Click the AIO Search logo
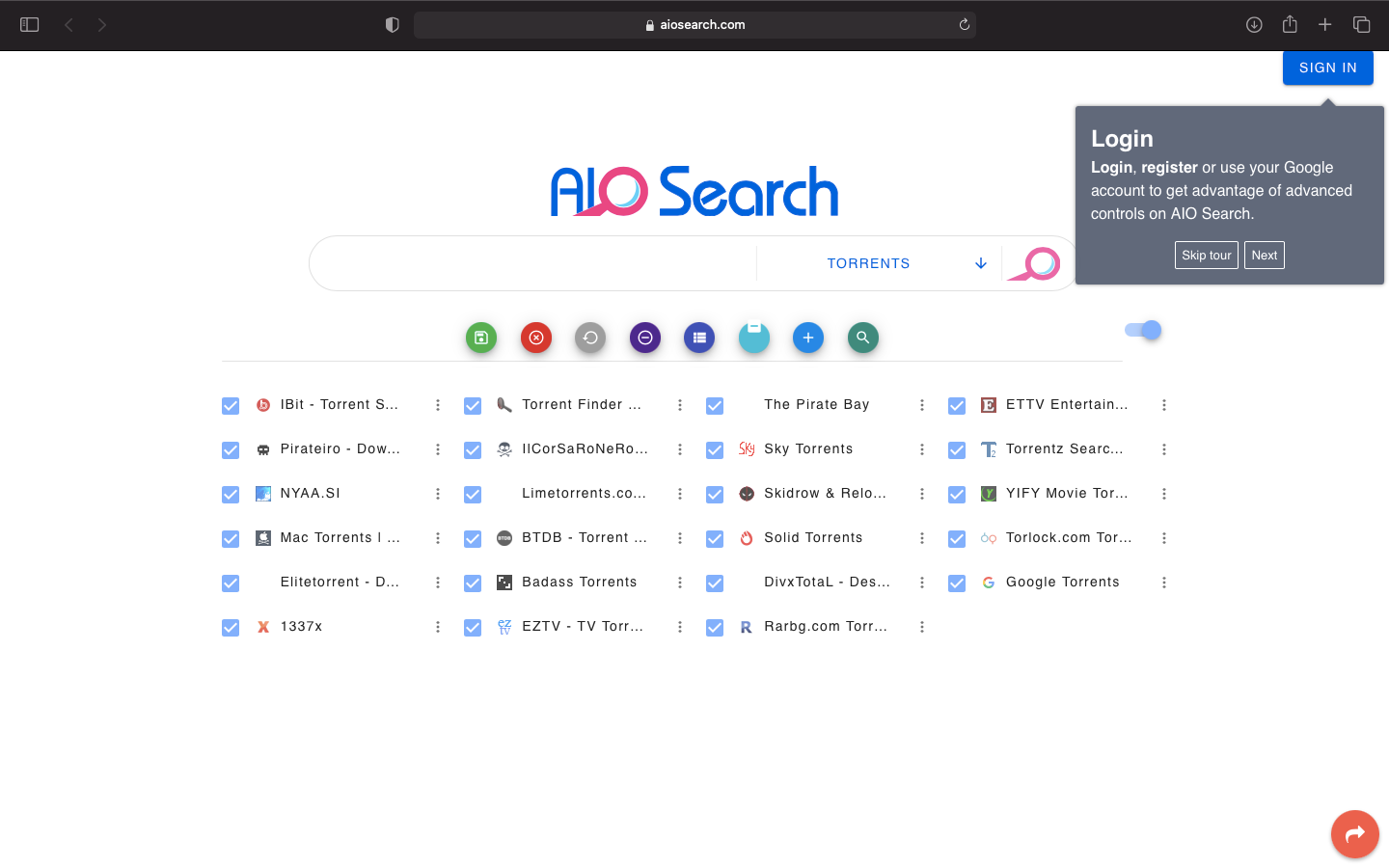 pos(694,191)
